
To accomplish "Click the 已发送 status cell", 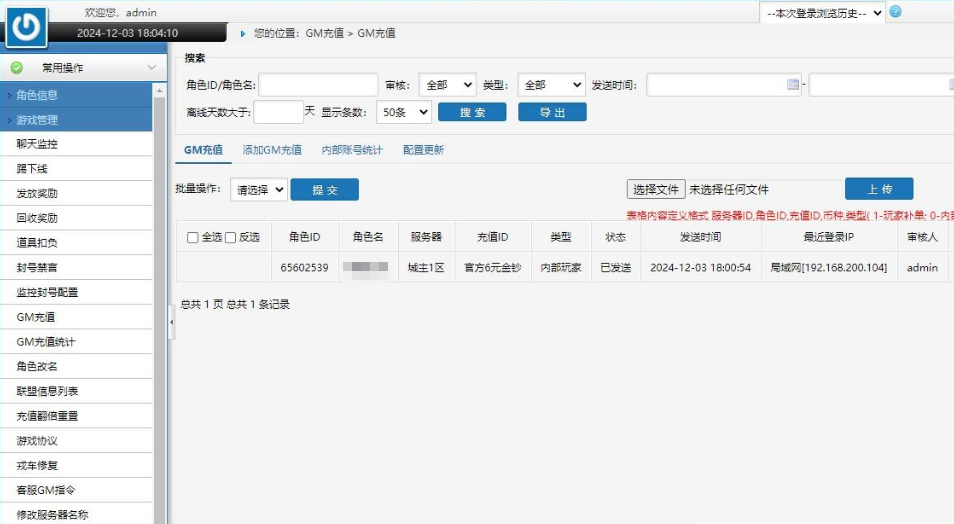I will [616, 267].
